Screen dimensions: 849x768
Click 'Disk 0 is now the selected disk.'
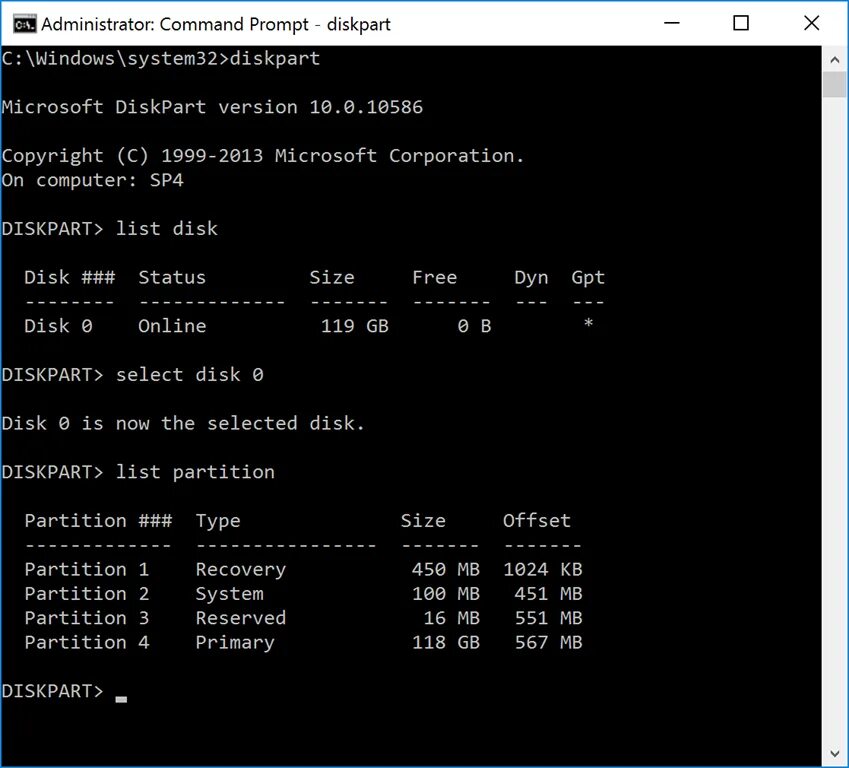(183, 423)
